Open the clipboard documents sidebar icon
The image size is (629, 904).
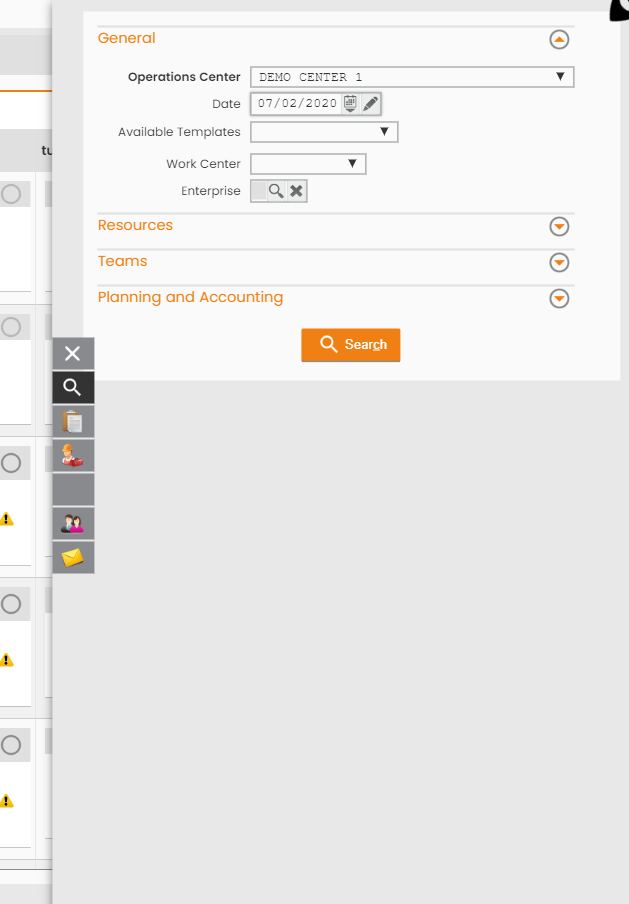73,421
